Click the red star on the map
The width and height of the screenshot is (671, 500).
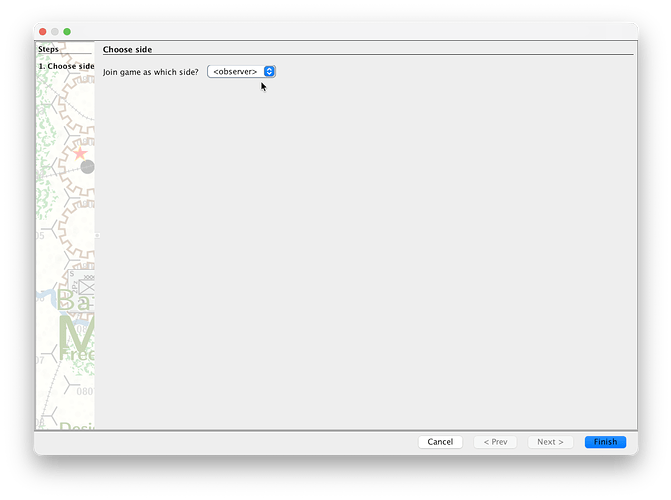click(80, 153)
